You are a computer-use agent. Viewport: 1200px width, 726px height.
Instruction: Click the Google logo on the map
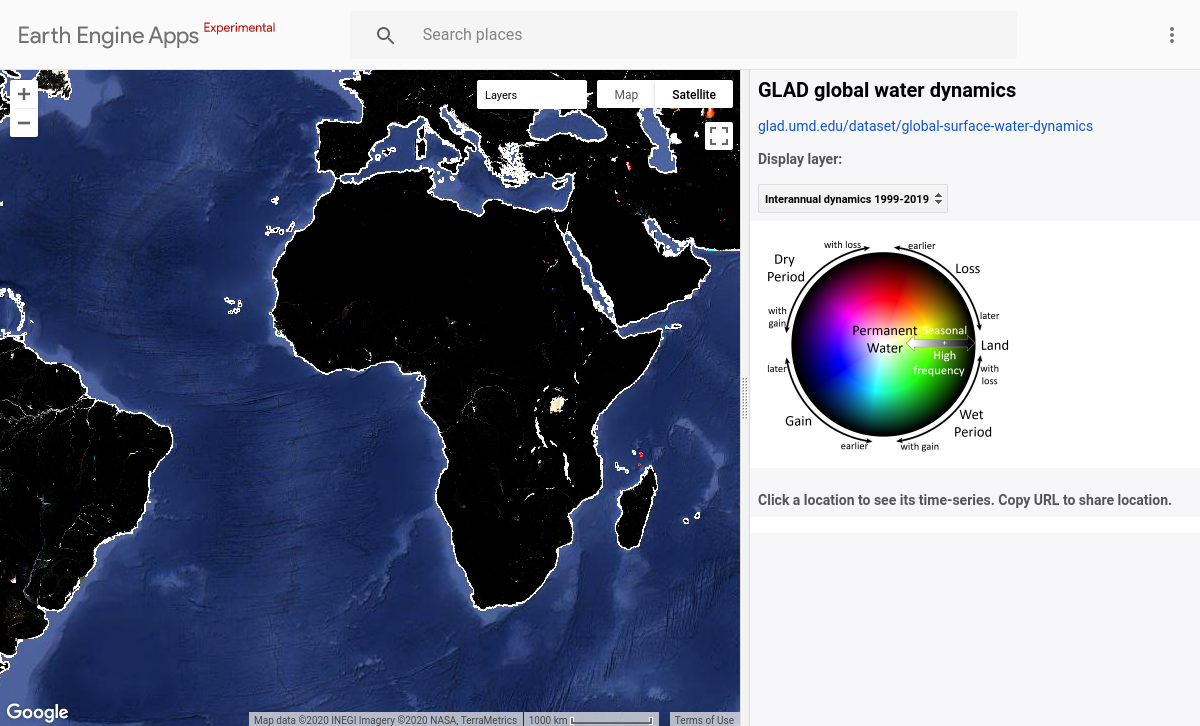coord(37,711)
